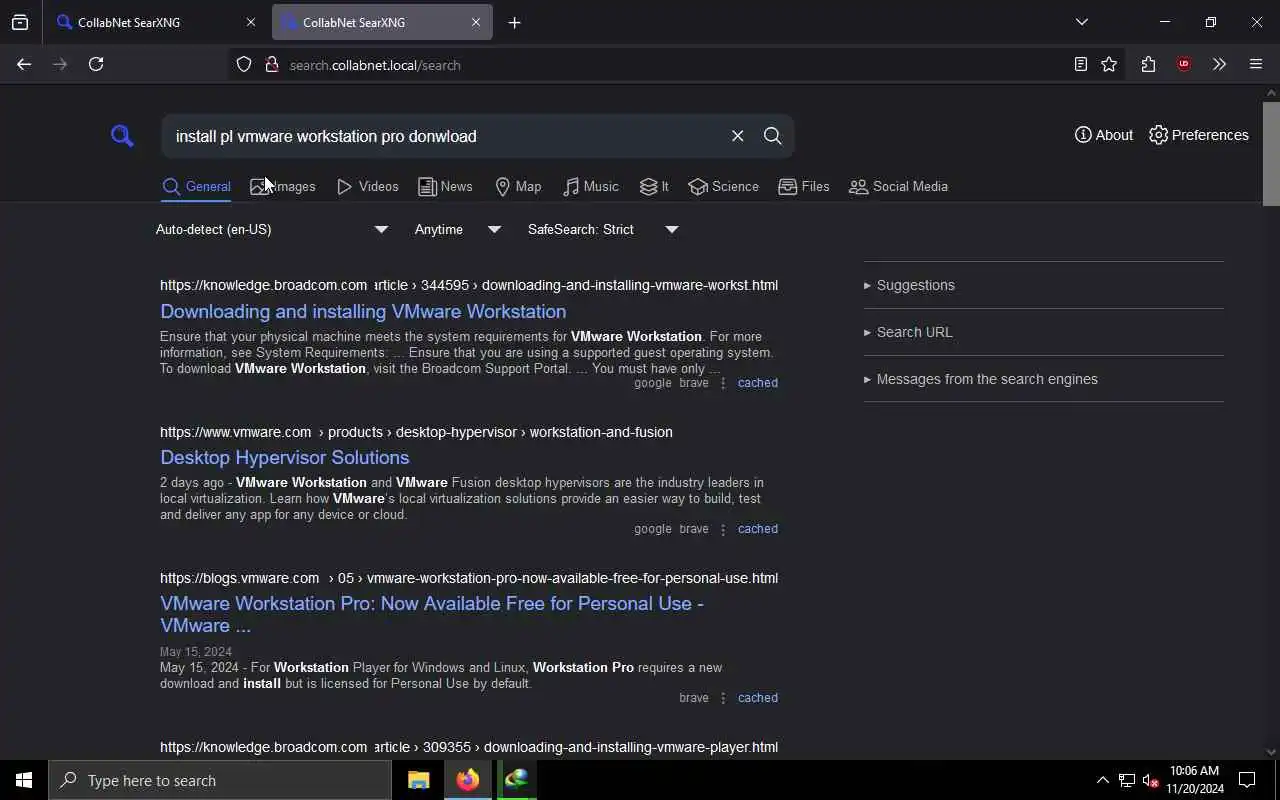This screenshot has width=1280, height=800.
Task: Toggle reader view icon
Action: [x=1080, y=64]
